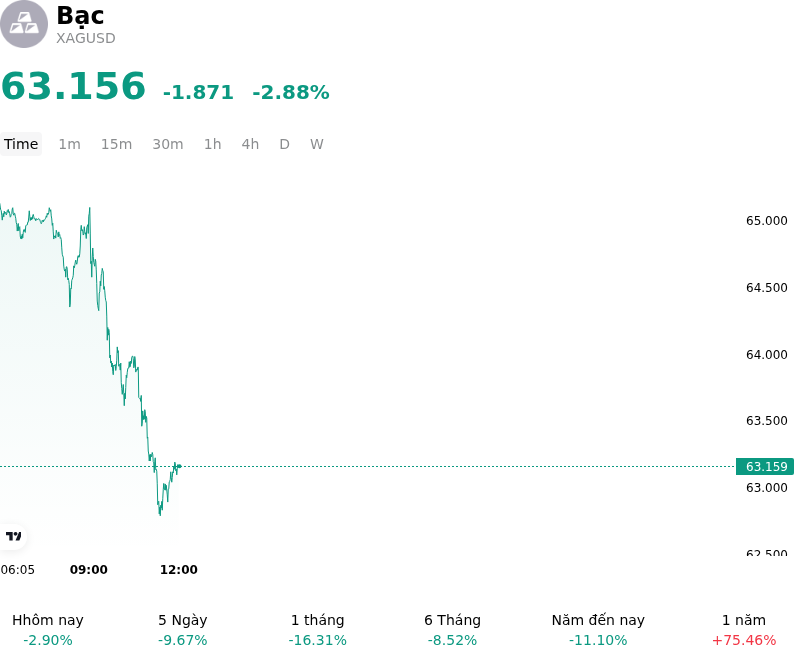Viewport: 800px width, 660px height.
Task: Click the silver bars Bạc icon
Action: [23, 24]
